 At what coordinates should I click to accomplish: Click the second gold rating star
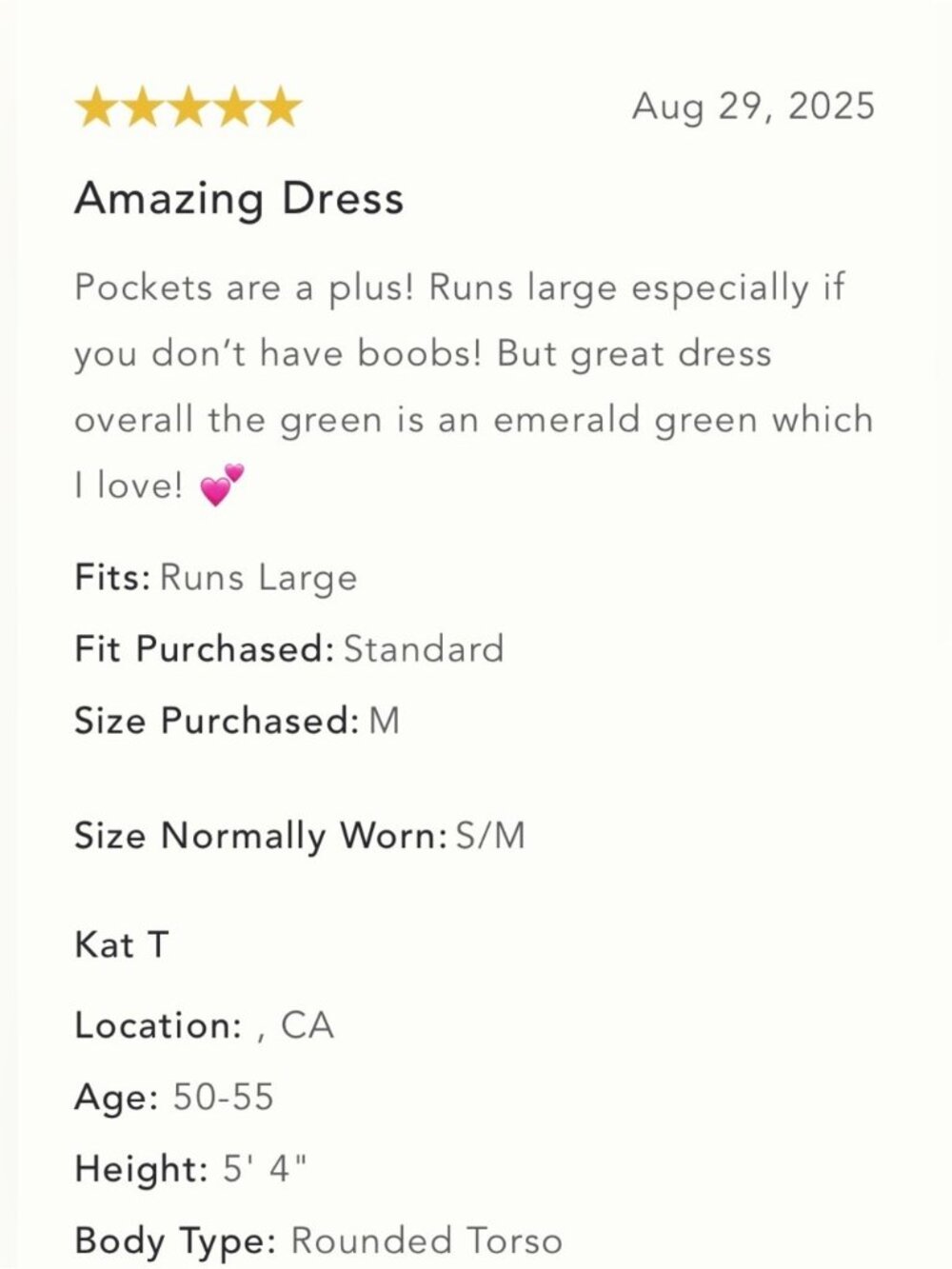point(142,107)
